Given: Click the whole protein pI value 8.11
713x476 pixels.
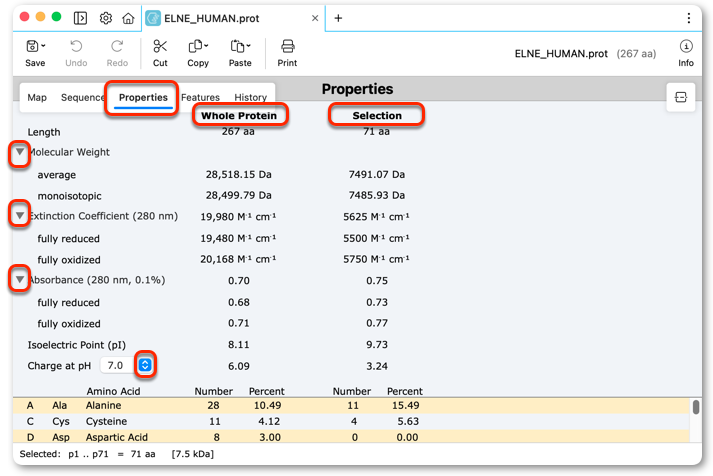Looking at the screenshot, I should point(238,345).
